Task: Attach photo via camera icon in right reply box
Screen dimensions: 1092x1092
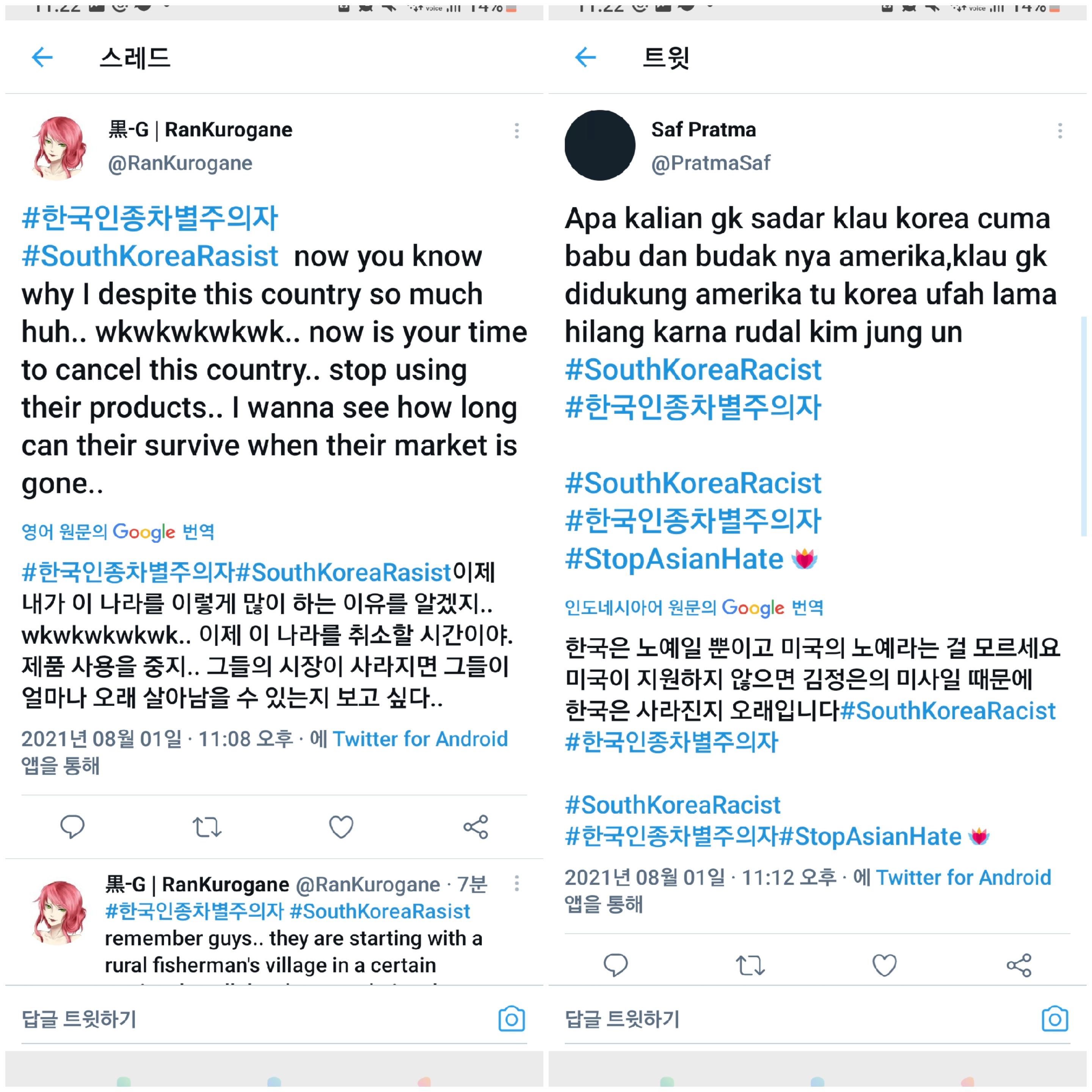Action: [1055, 1019]
